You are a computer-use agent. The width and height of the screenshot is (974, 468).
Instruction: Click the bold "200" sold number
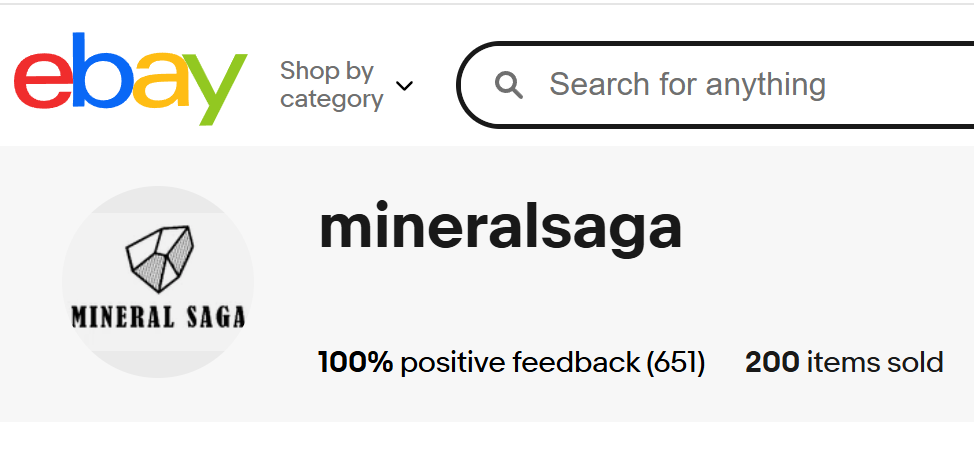[x=771, y=362]
